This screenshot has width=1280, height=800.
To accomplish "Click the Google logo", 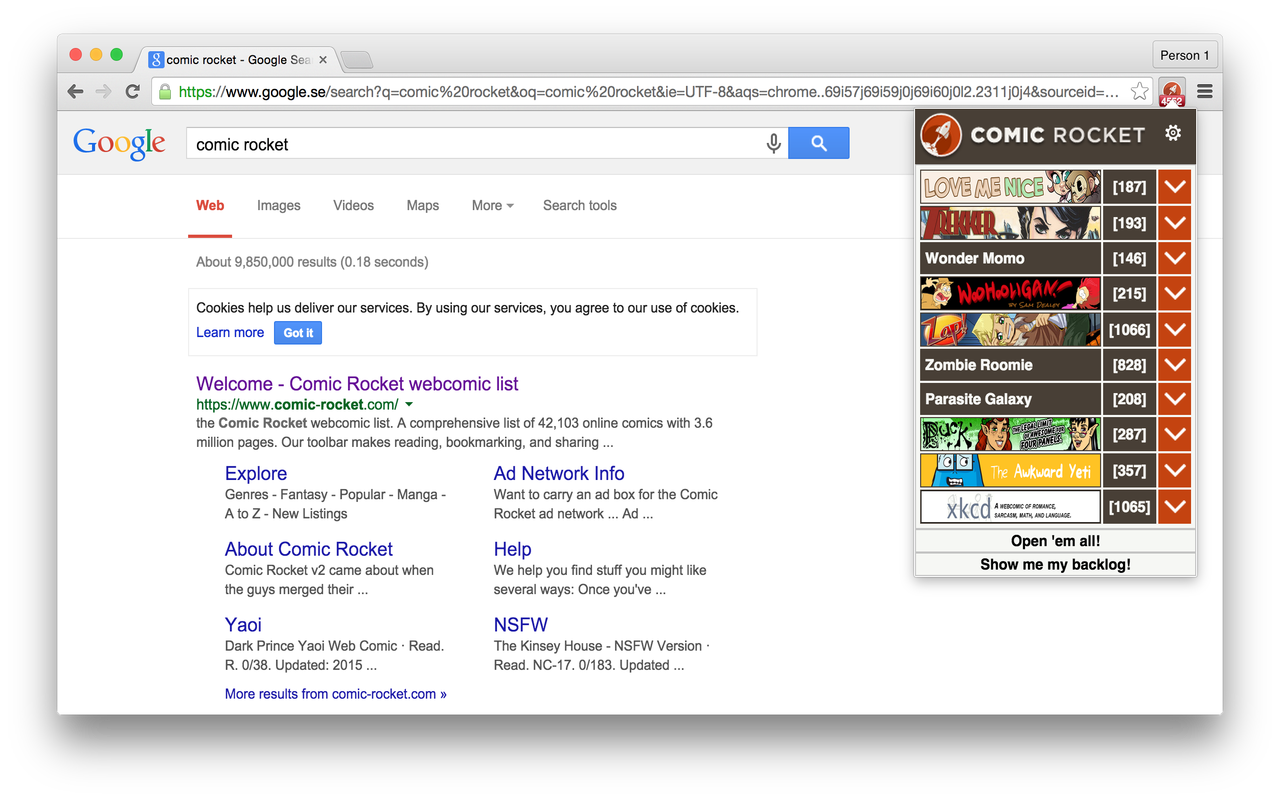I will [x=119, y=143].
